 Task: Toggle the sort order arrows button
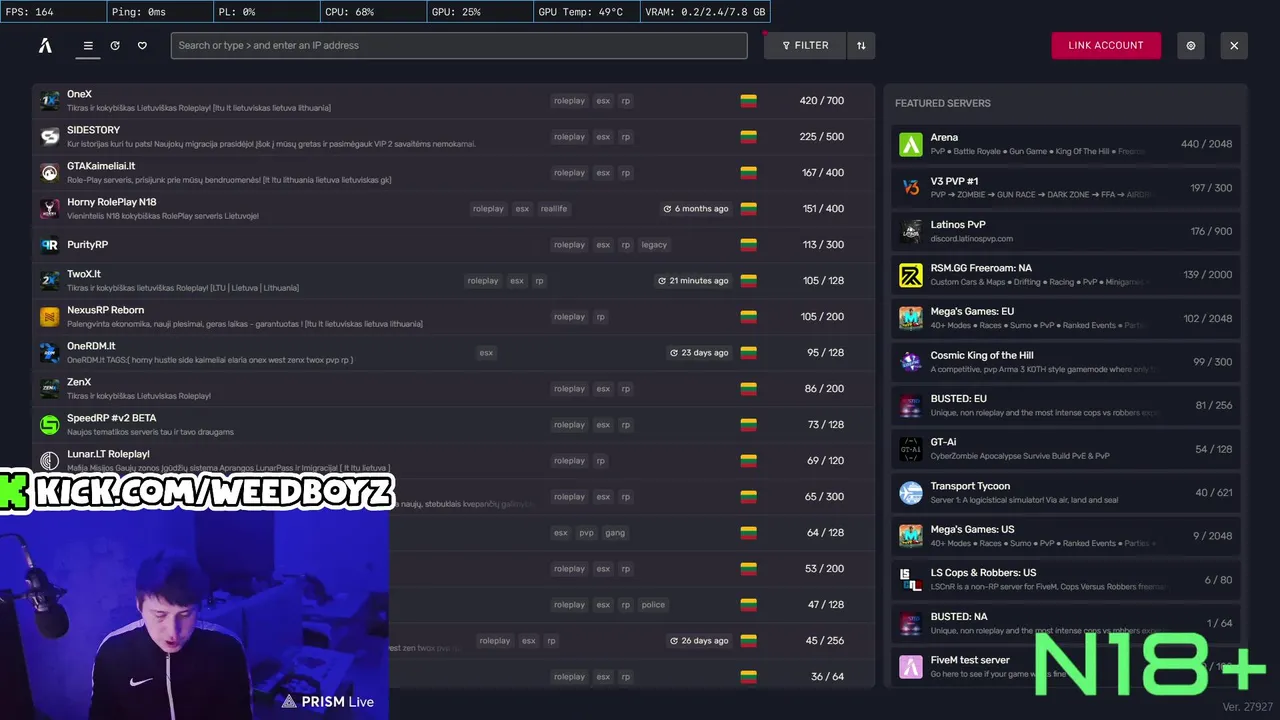pyautogui.click(x=861, y=45)
